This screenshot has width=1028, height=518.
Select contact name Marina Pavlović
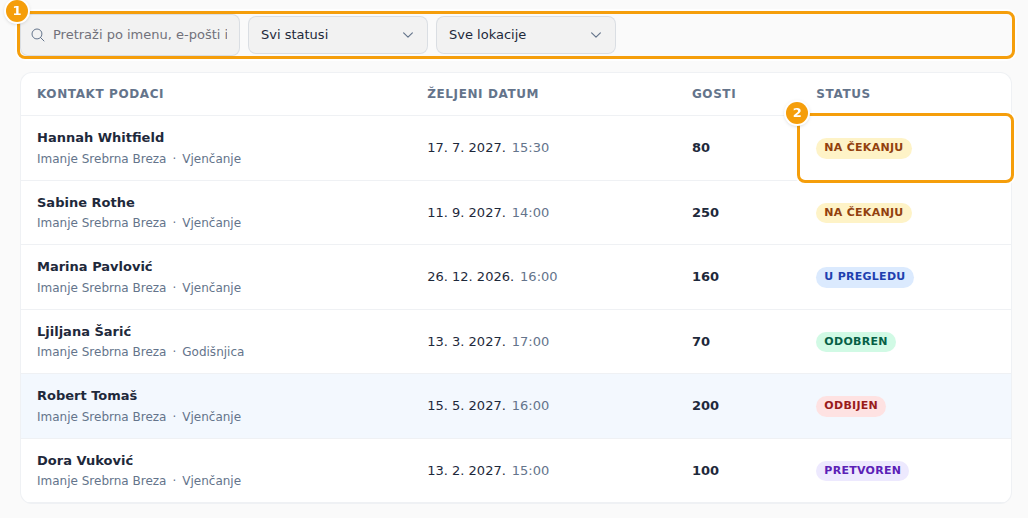coord(94,267)
